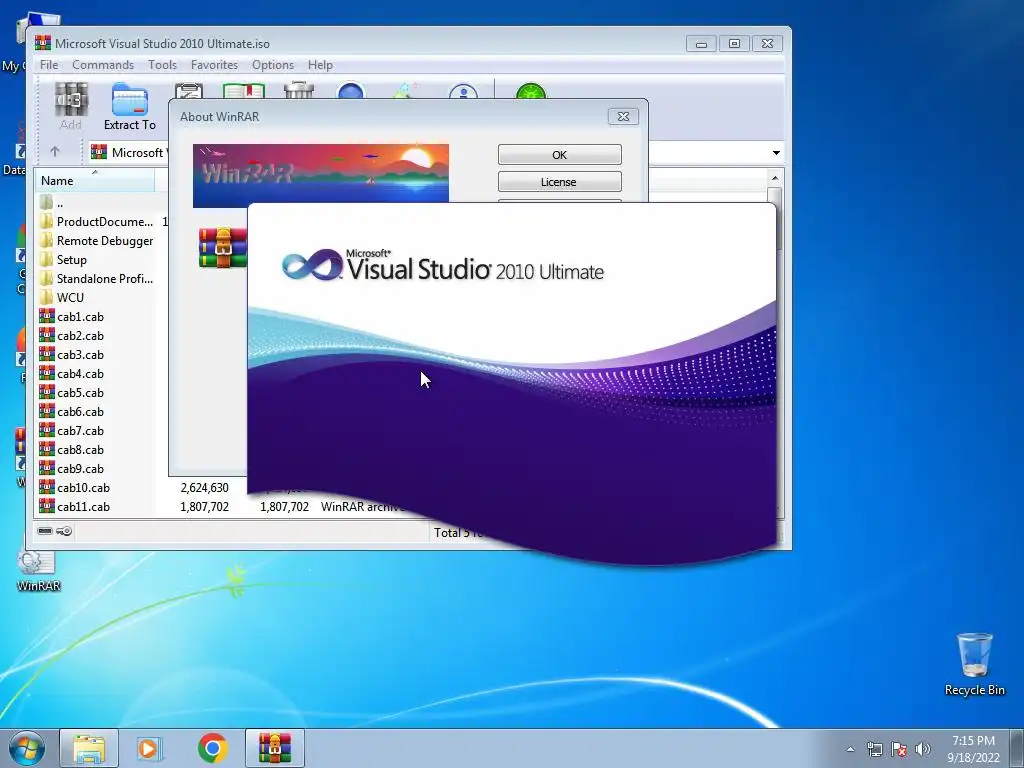
Task: Open the Commands menu
Action: [x=103, y=65]
